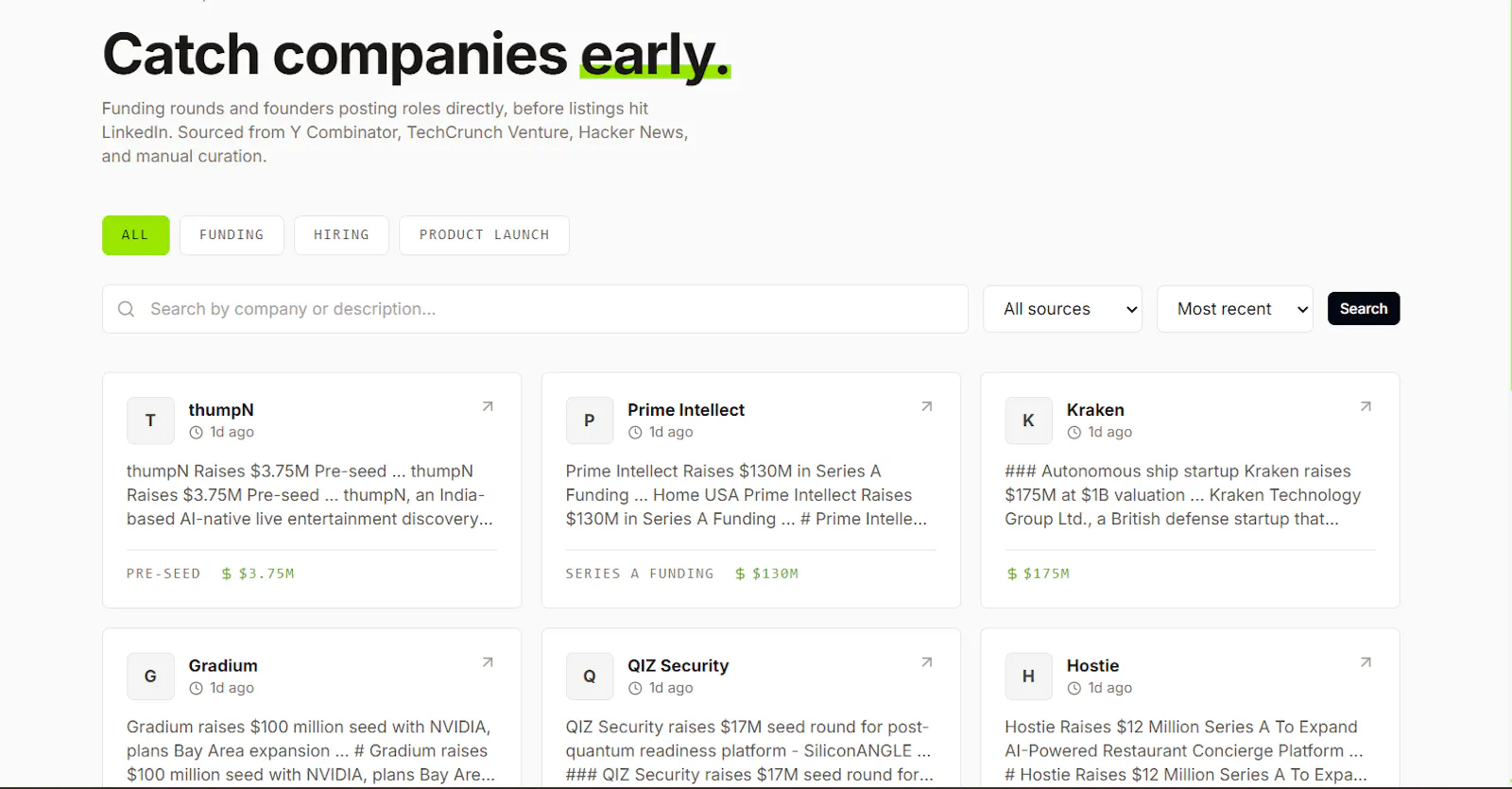1512x789 pixels.
Task: Click the Prime Intellect Raises $130M description
Action: pos(747,495)
